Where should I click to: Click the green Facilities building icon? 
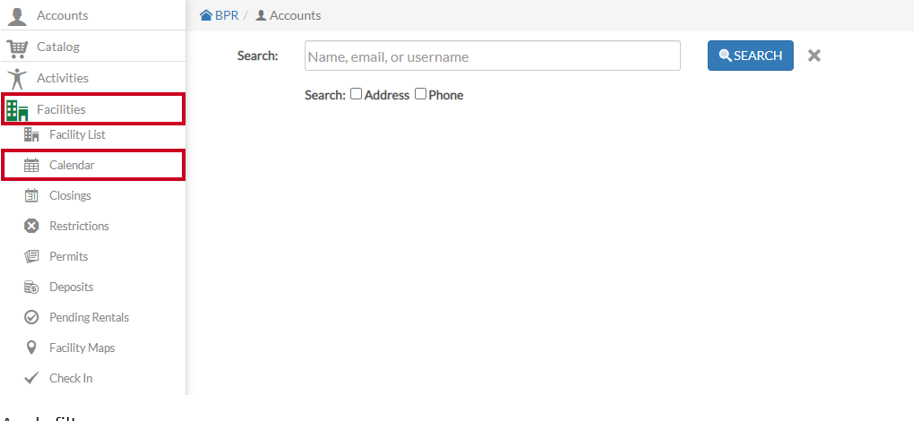[17, 110]
